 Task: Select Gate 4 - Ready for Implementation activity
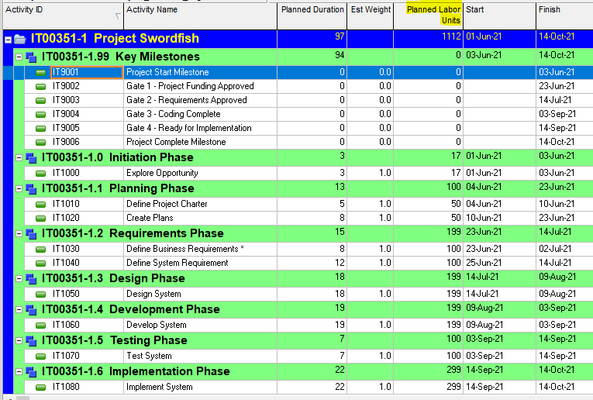point(189,128)
